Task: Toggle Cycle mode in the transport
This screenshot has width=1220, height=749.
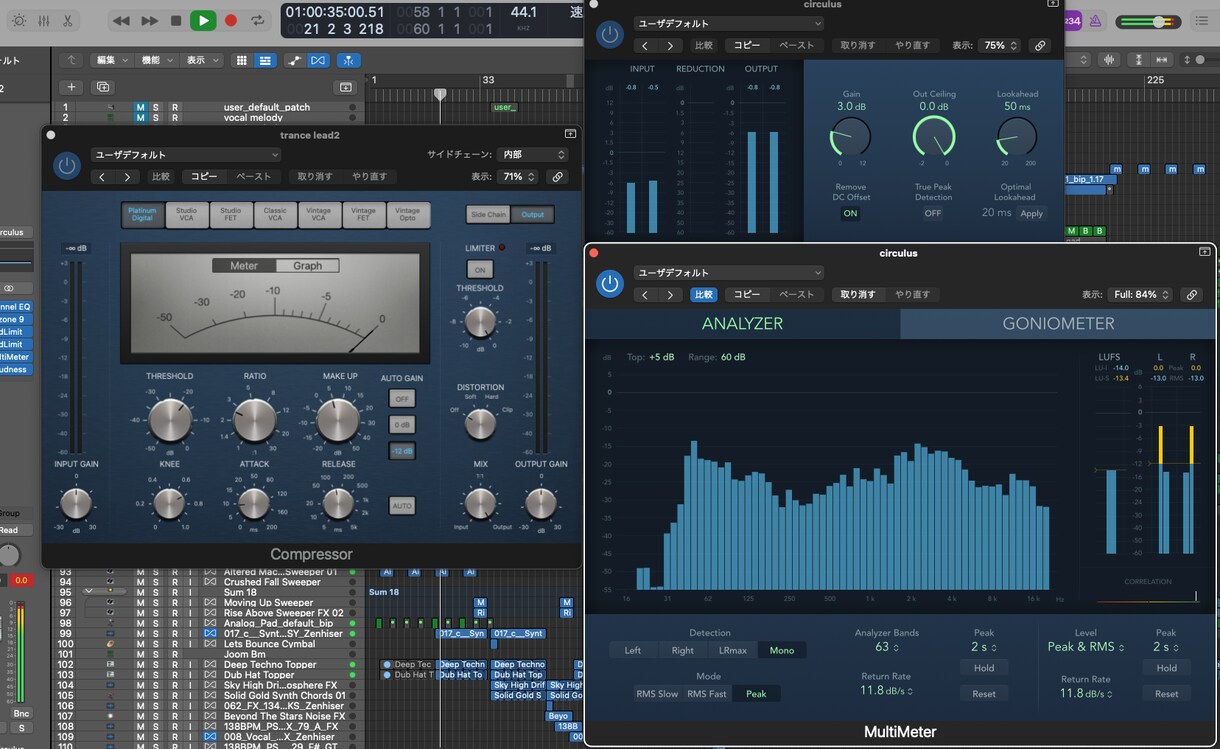Action: click(x=258, y=20)
